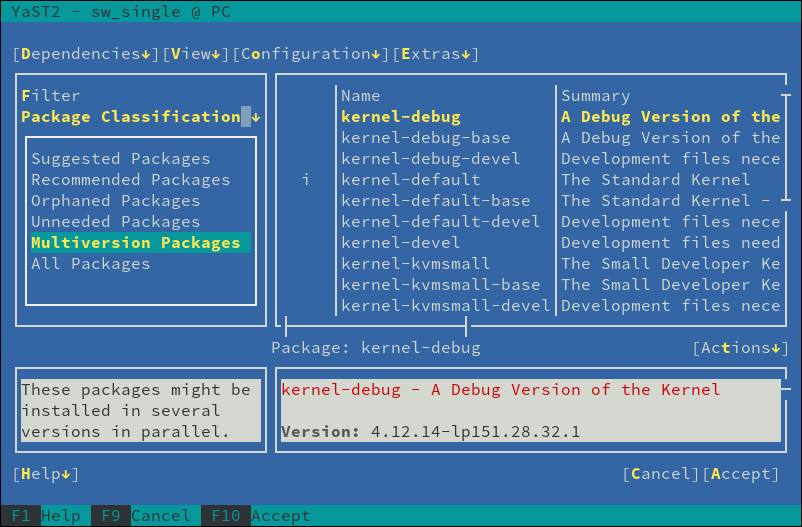
Task: Click F9 Cancel in the function key bar
Action: tap(145, 516)
